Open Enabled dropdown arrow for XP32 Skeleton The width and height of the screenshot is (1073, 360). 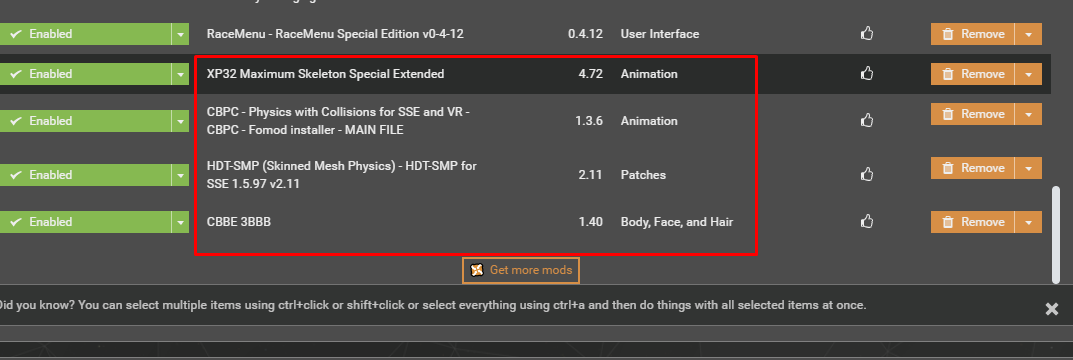[181, 74]
